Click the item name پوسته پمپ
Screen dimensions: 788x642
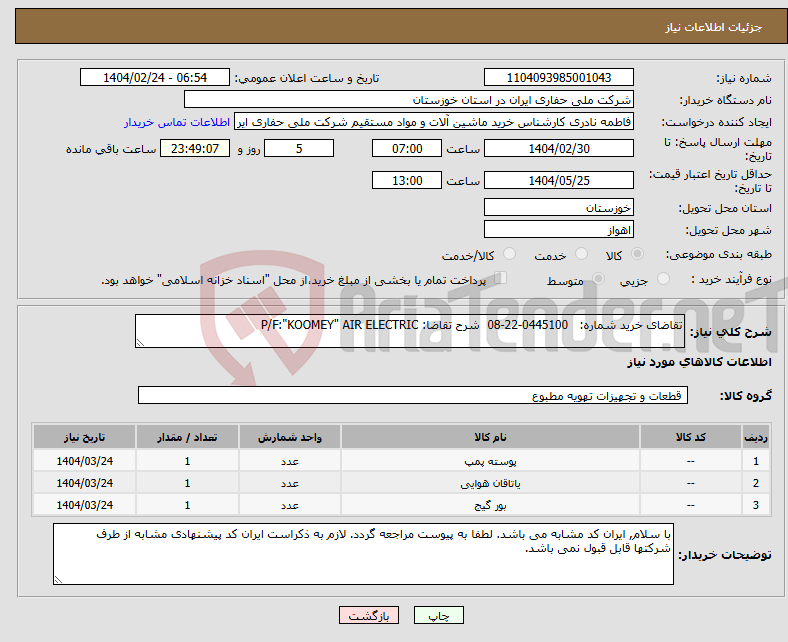490,461
